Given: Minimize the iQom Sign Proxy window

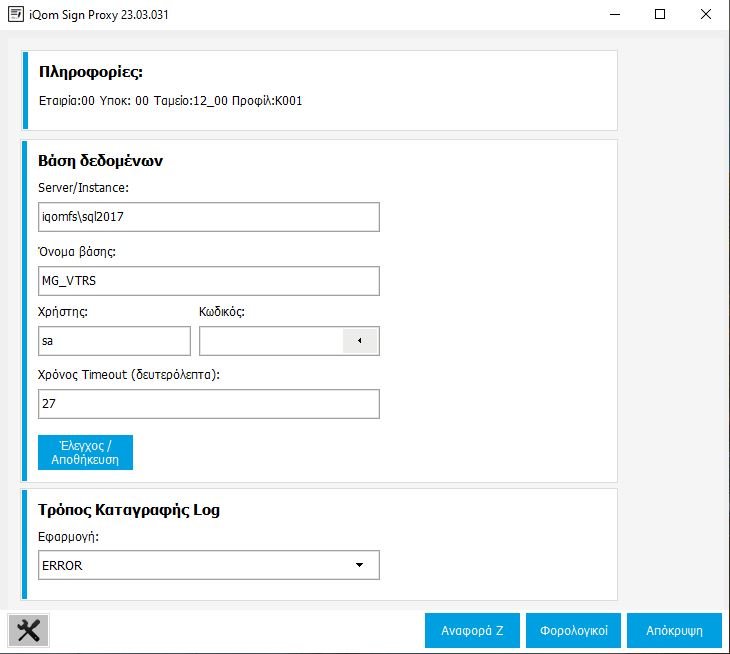Looking at the screenshot, I should click(x=614, y=15).
